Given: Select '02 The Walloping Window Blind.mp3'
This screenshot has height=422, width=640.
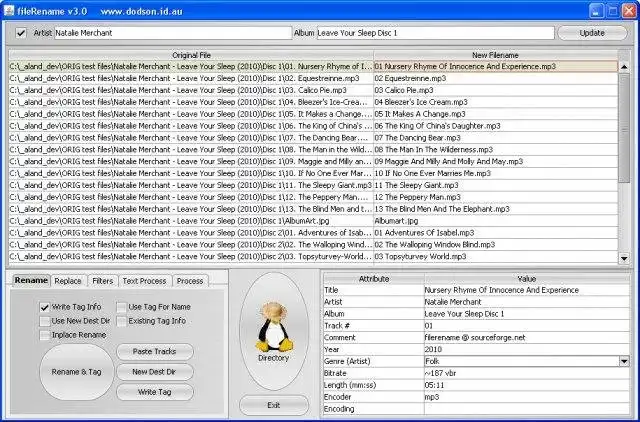Looking at the screenshot, I should click(x=496, y=244).
